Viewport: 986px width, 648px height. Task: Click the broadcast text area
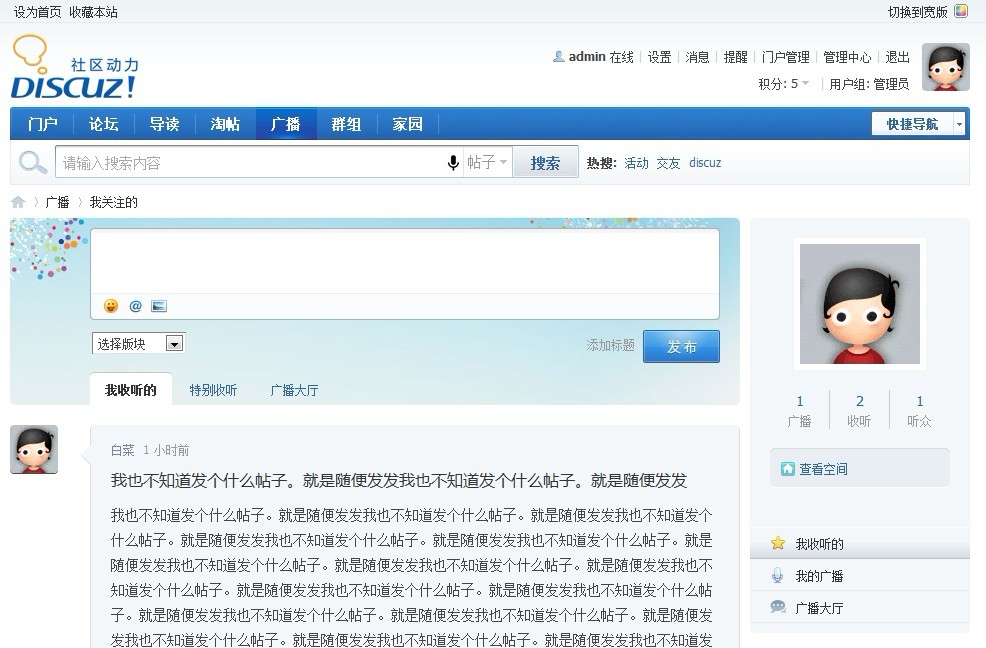point(405,262)
